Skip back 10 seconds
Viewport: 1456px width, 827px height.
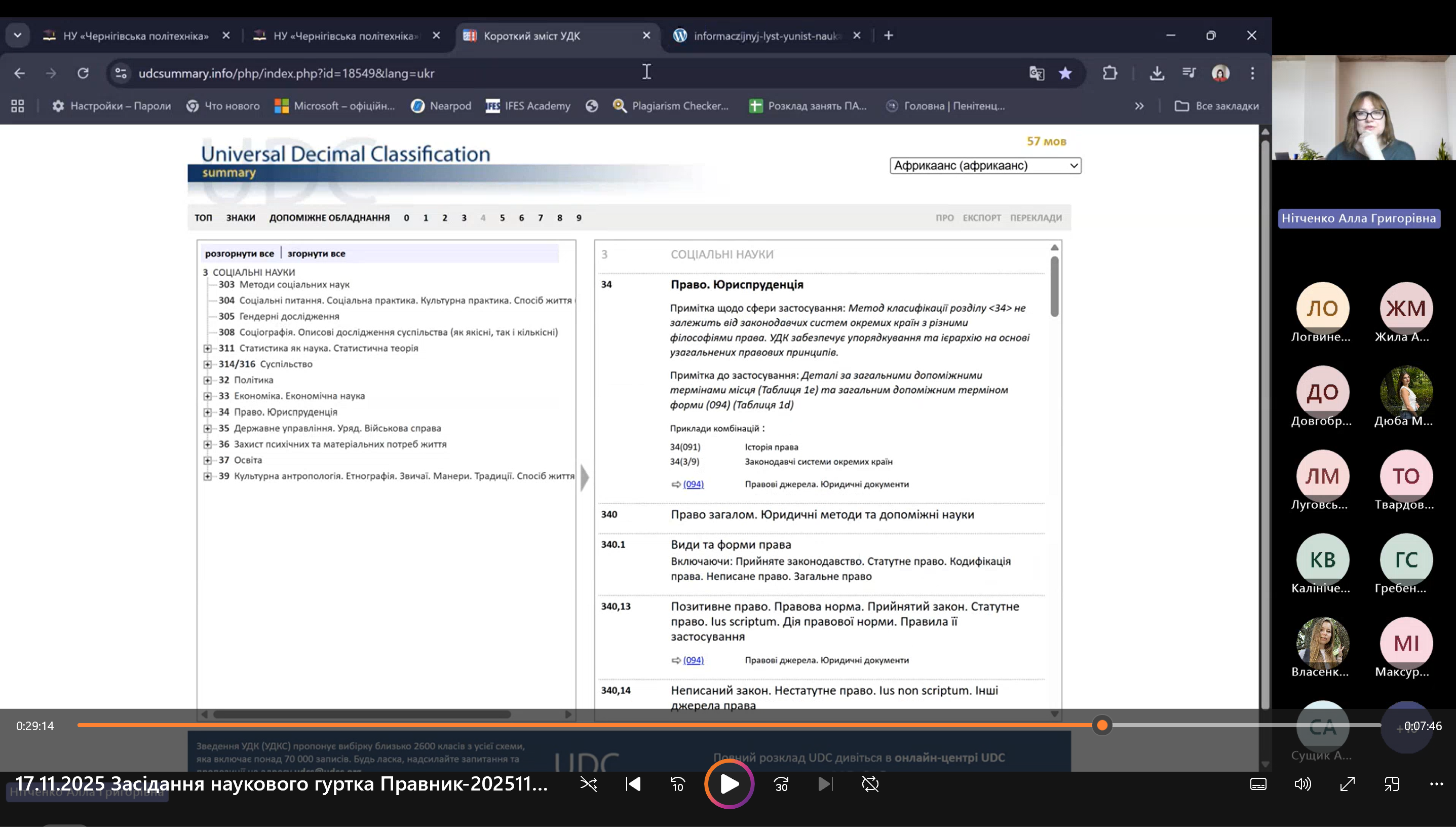tap(677, 784)
